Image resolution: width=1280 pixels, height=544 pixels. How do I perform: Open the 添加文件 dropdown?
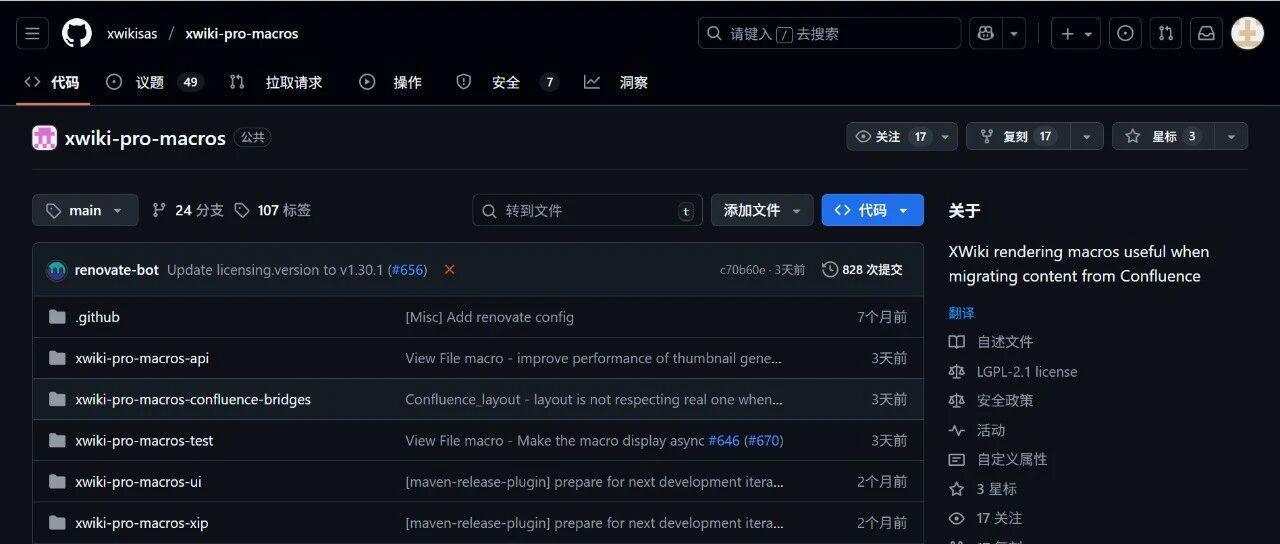click(762, 210)
